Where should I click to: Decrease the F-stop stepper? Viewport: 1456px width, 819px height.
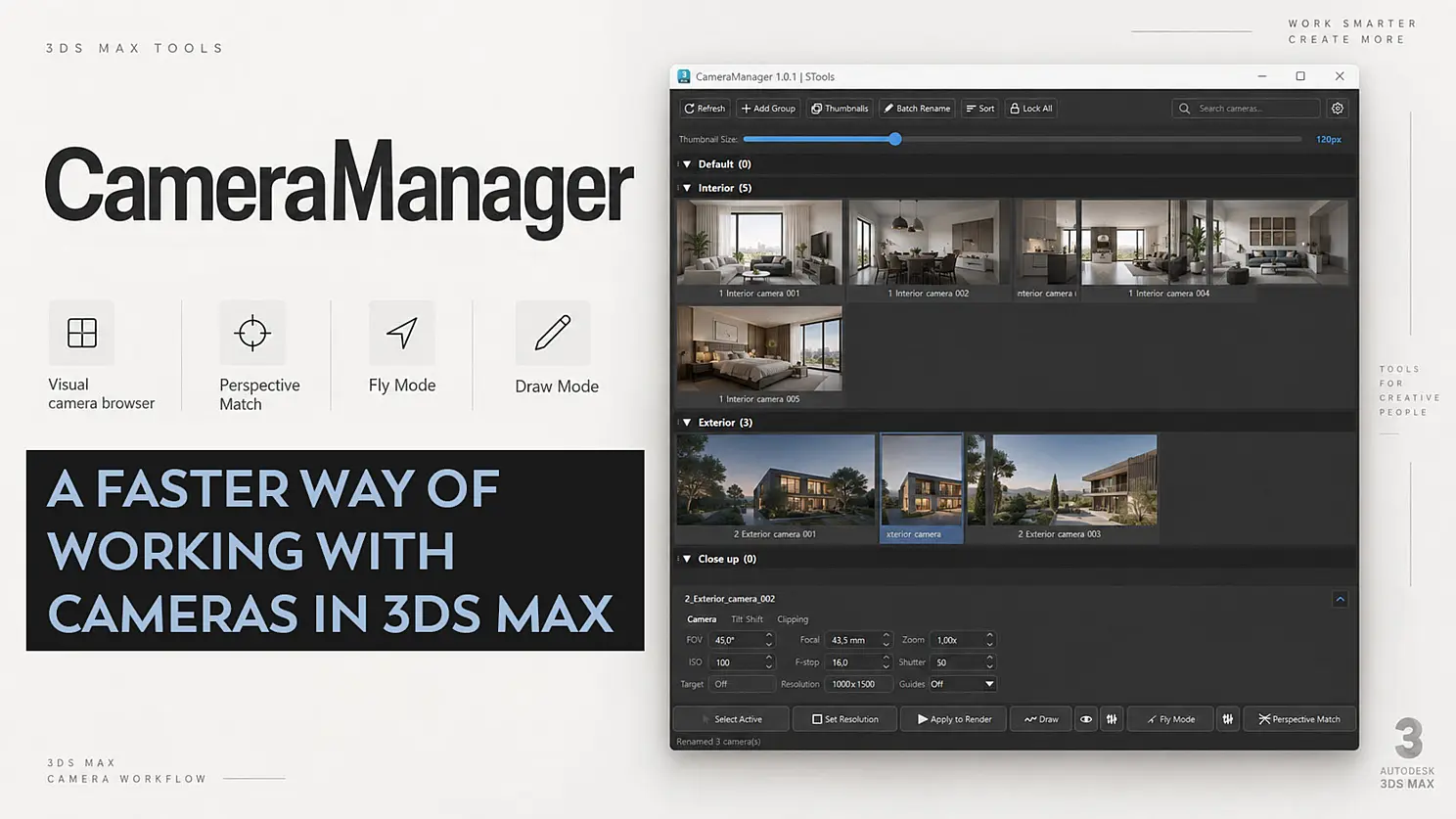(x=887, y=666)
